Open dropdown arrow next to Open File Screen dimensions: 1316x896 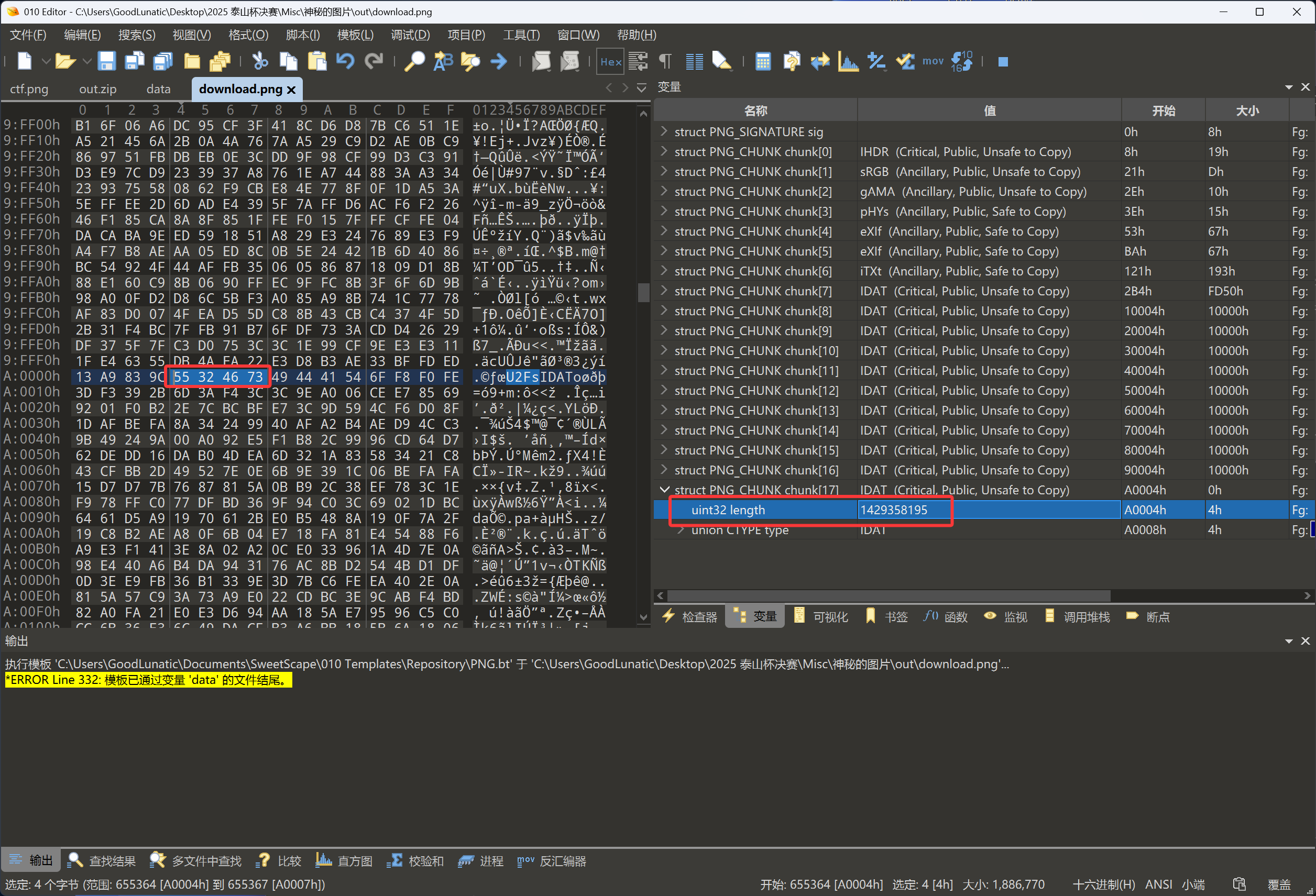click(x=86, y=61)
